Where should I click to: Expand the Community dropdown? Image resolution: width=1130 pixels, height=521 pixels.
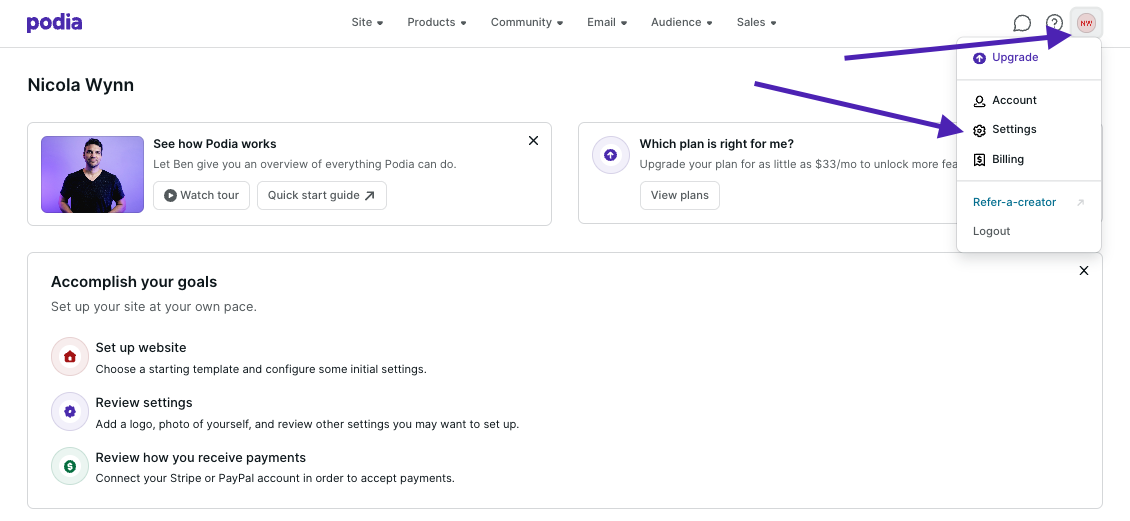527,22
